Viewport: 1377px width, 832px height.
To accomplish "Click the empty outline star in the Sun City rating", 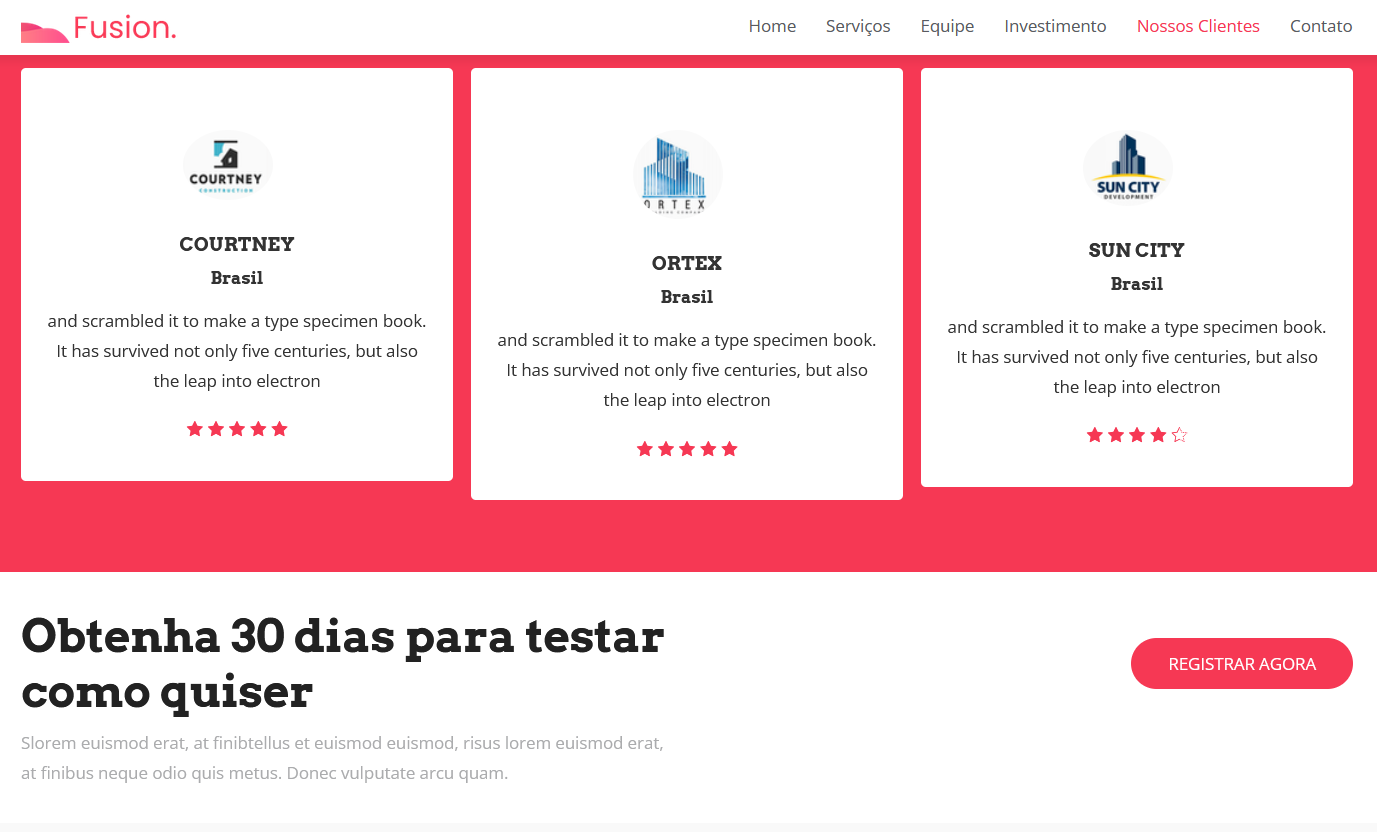I will pyautogui.click(x=1179, y=435).
